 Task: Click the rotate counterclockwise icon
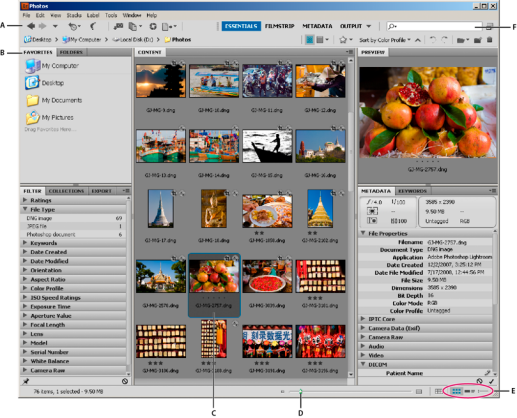[x=433, y=40]
